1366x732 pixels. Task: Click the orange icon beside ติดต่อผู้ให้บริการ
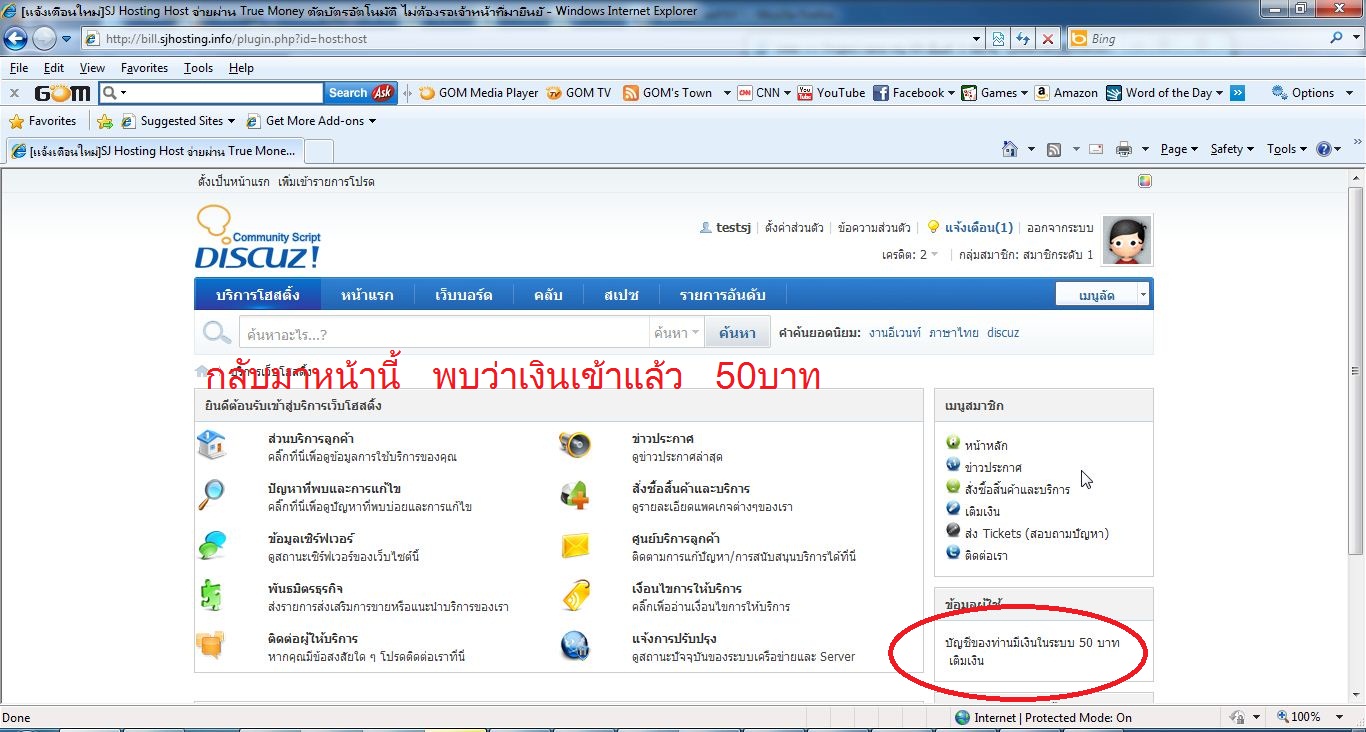[212, 645]
